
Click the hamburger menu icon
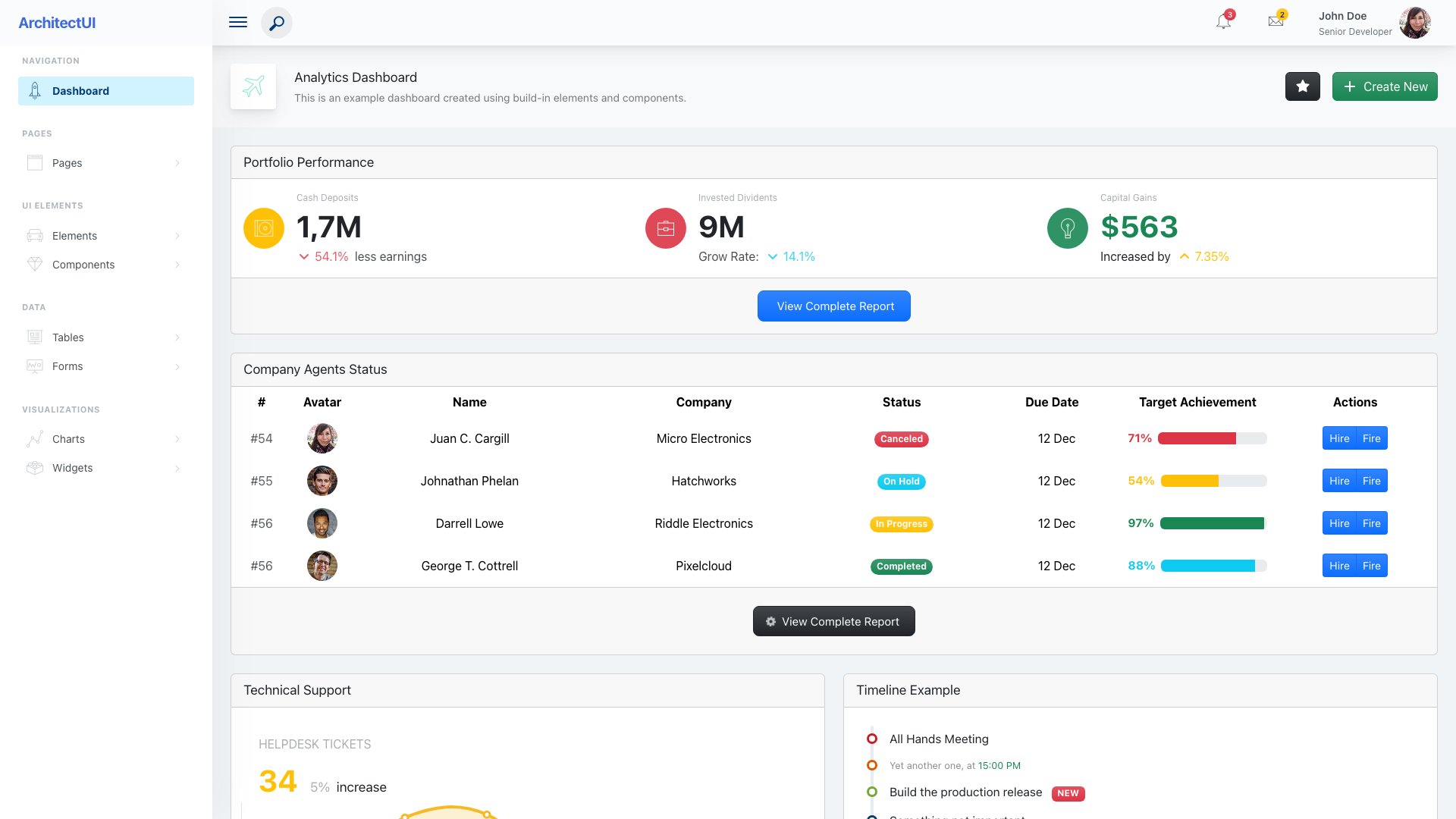[238, 22]
